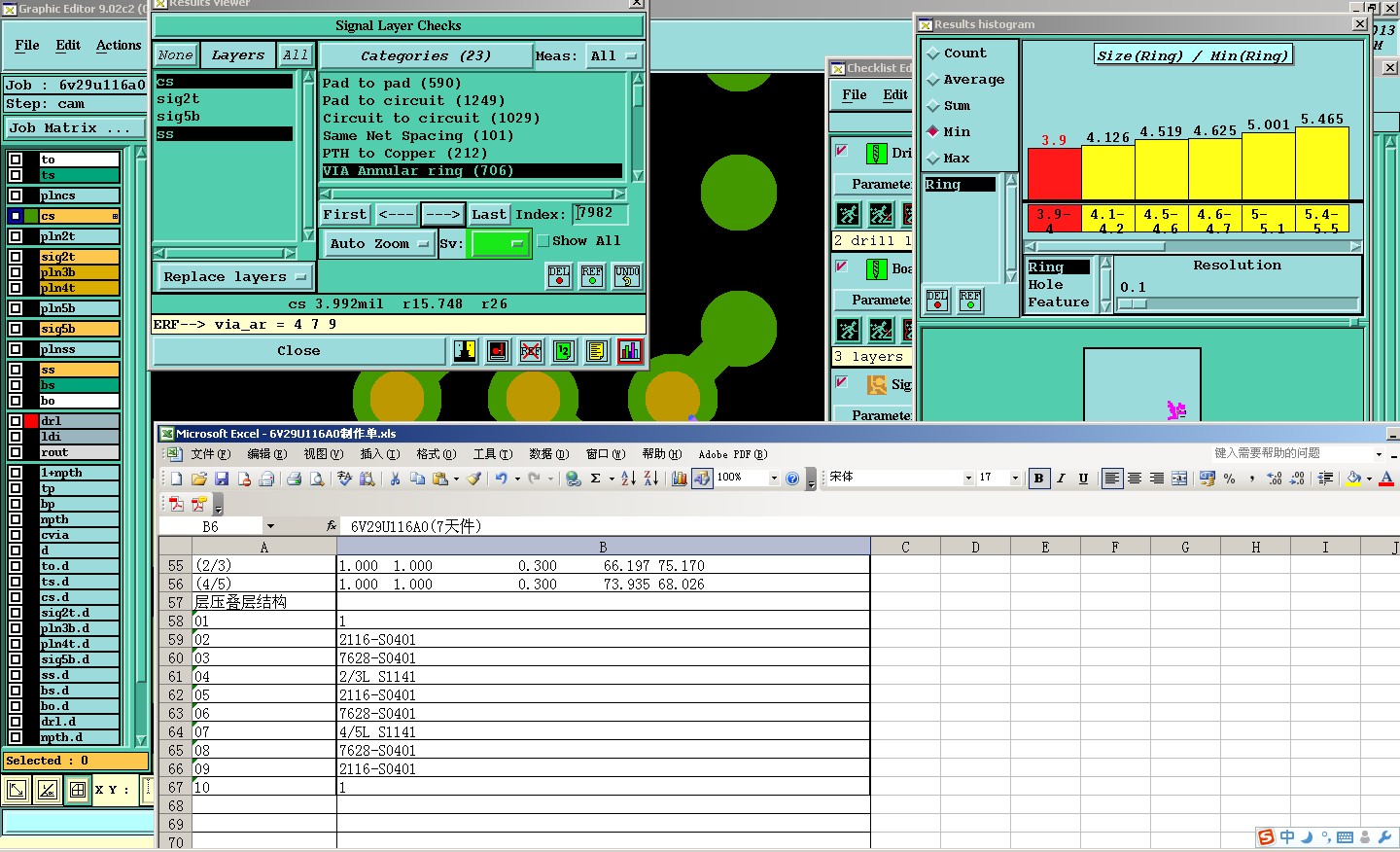This screenshot has height=852, width=1400.
Task: Click the histogram icon in Results viewer
Action: point(630,351)
